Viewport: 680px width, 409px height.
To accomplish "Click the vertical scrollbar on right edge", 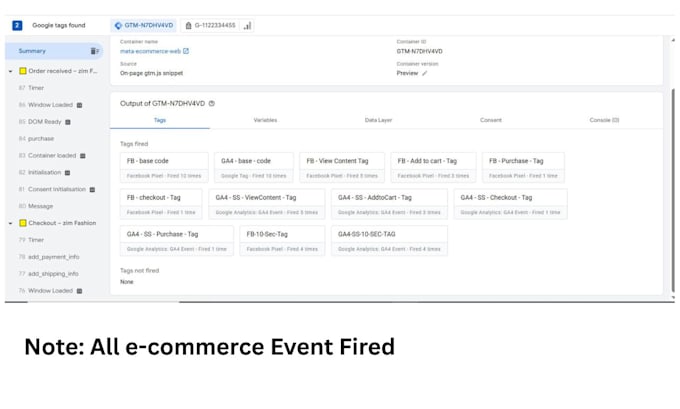I will tap(673, 189).
